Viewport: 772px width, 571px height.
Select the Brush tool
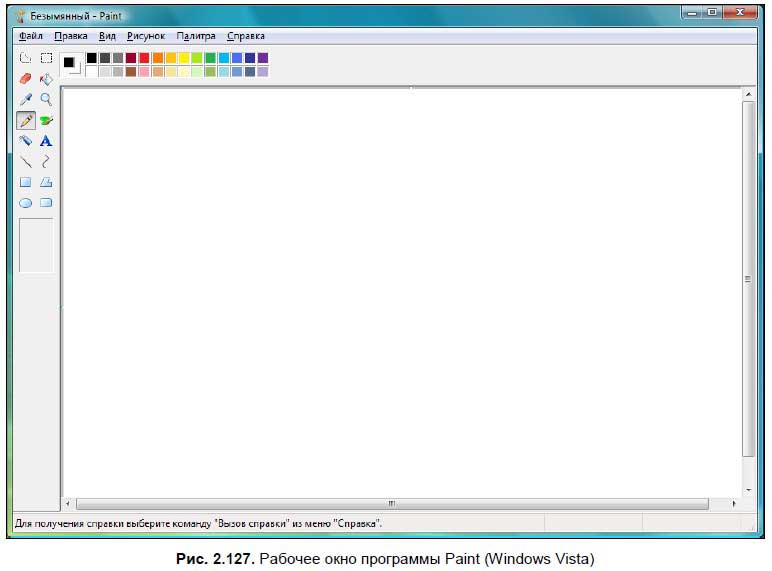point(46,120)
